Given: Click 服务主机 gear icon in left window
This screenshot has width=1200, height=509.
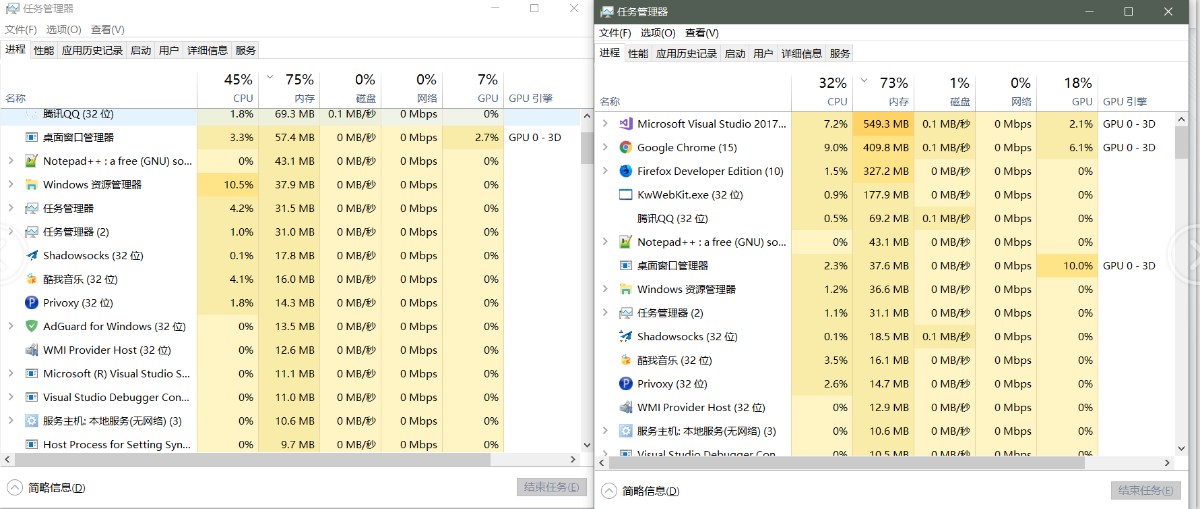Looking at the screenshot, I should pos(32,421).
